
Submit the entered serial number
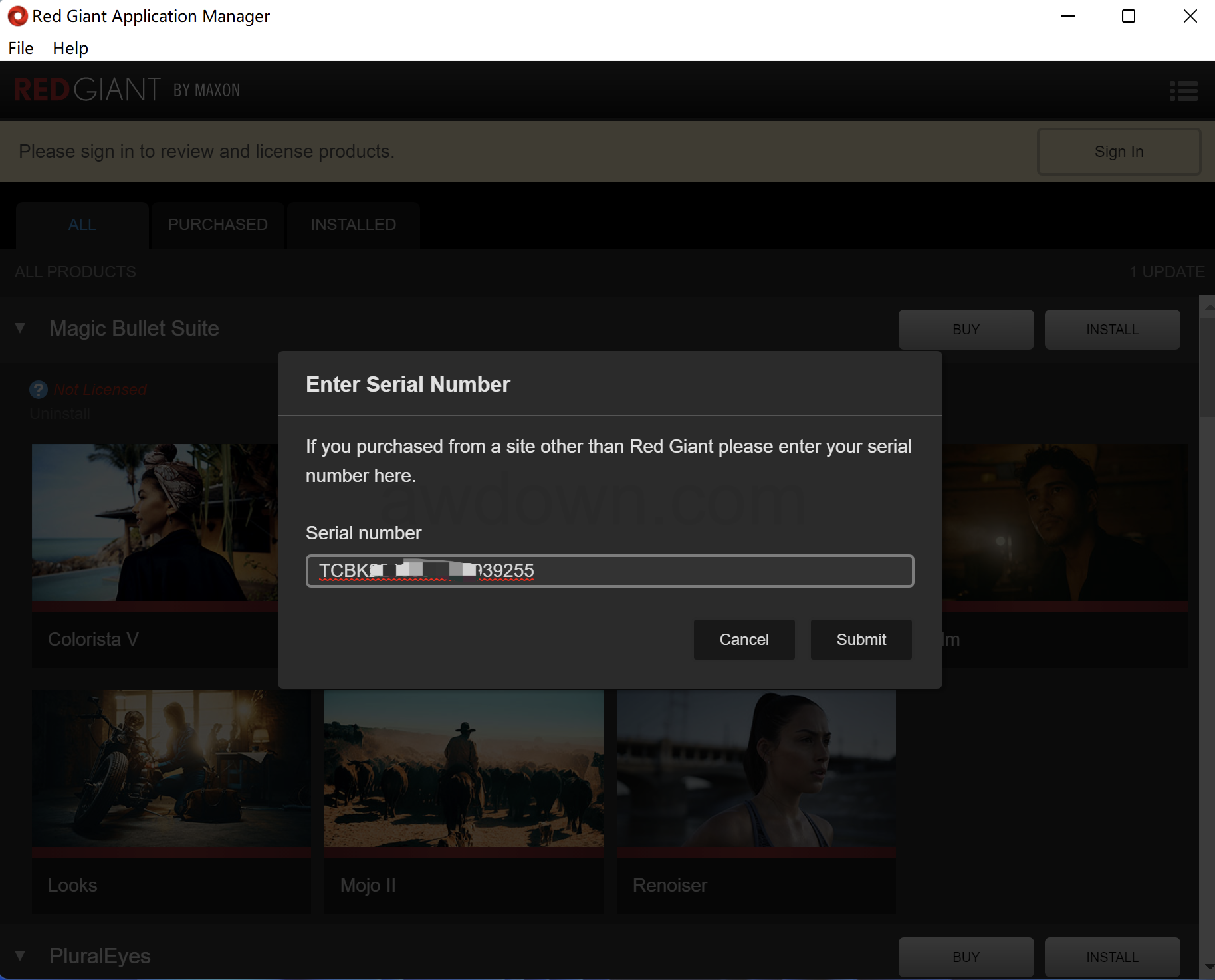coord(861,640)
